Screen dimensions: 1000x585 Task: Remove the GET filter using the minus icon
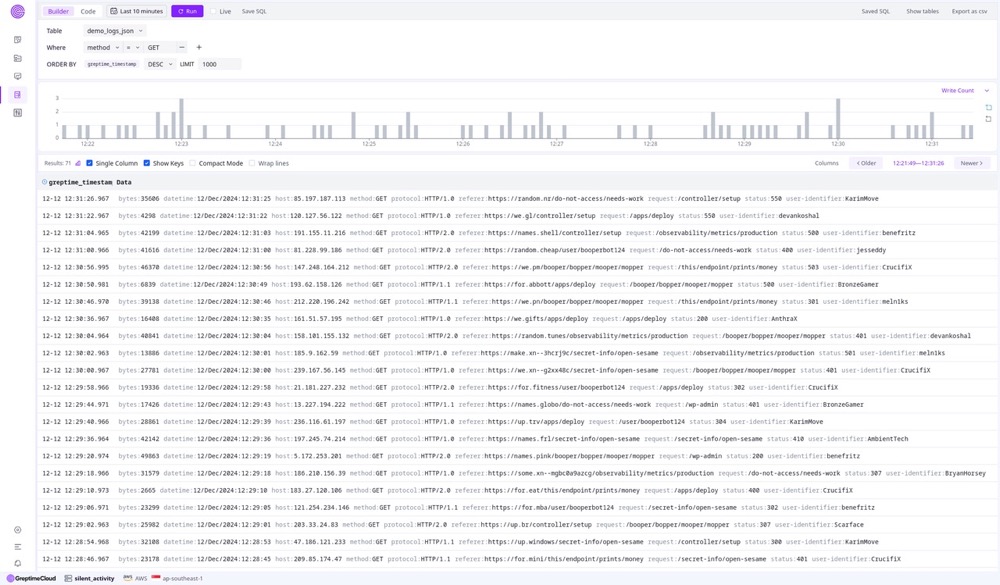pos(181,47)
